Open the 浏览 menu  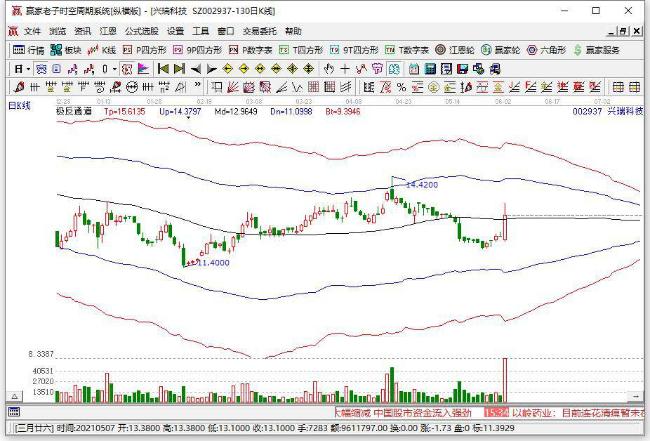(x=58, y=32)
